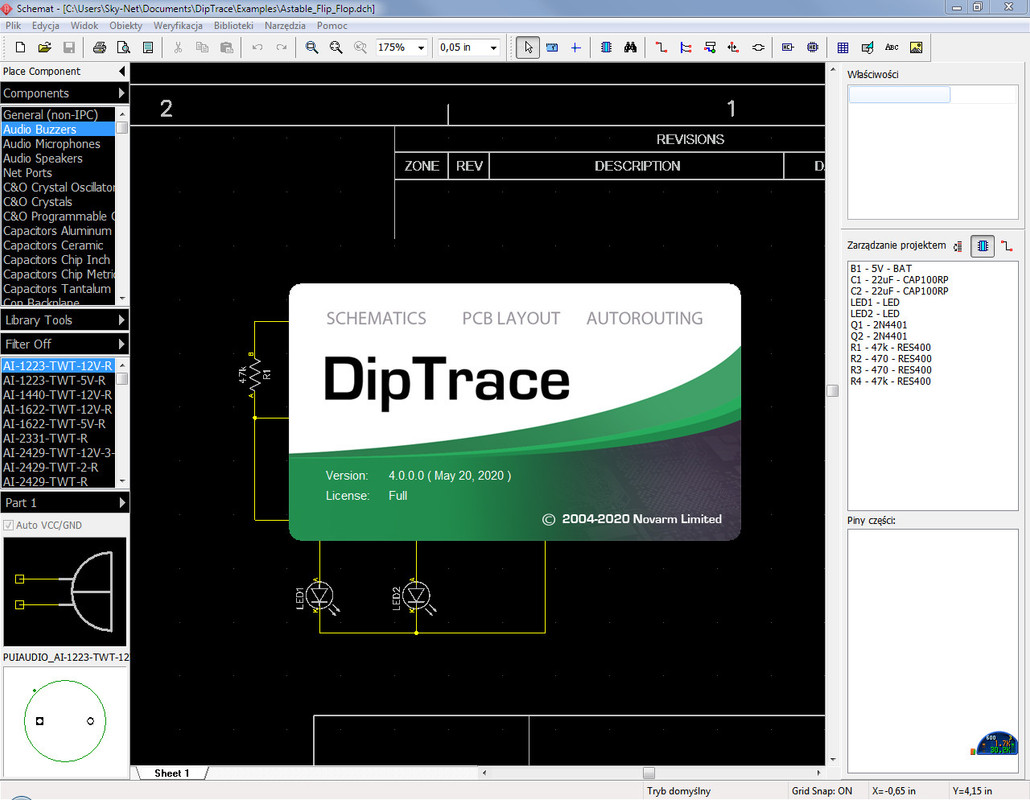Viewport: 1030px width, 800px height.
Task: Click the titles and sheet setup icon
Action: tap(148, 47)
